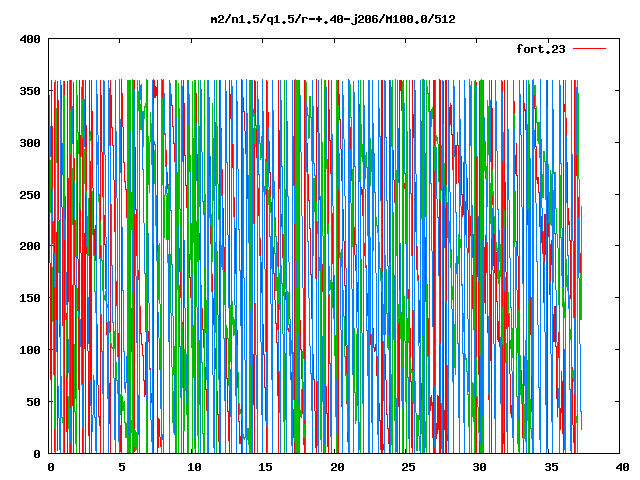
Task: Click y-axis label 200
Action: tap(30, 246)
